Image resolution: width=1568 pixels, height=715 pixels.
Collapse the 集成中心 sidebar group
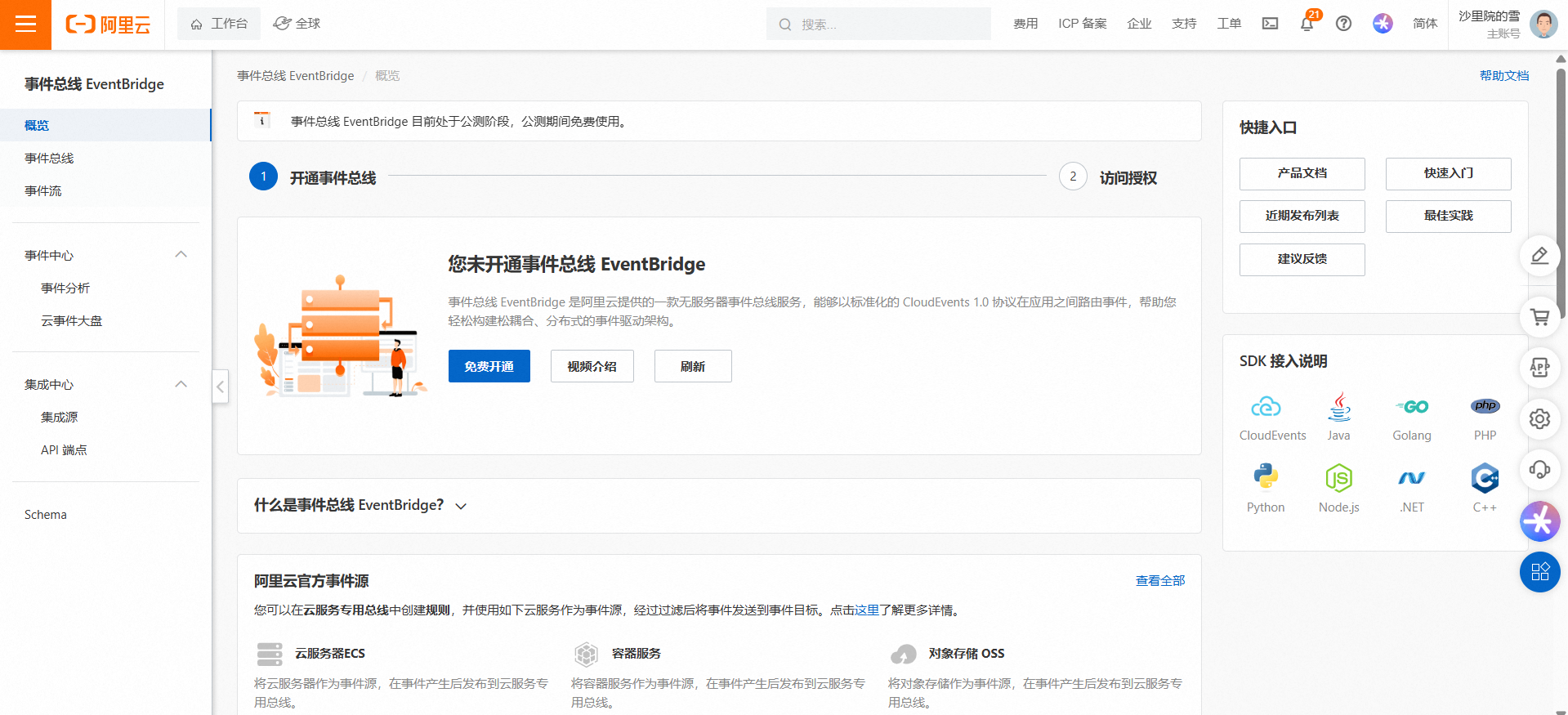pos(181,384)
